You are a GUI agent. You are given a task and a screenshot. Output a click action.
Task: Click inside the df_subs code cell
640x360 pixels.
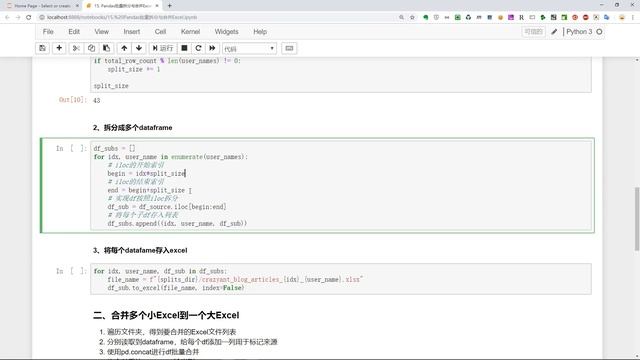click(x=341, y=186)
